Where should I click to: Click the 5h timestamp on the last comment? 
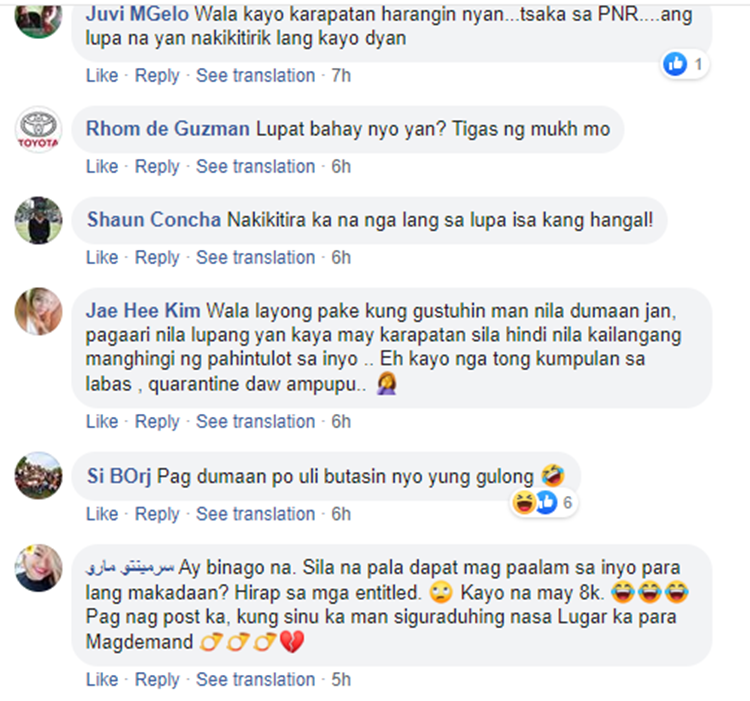pos(341,679)
